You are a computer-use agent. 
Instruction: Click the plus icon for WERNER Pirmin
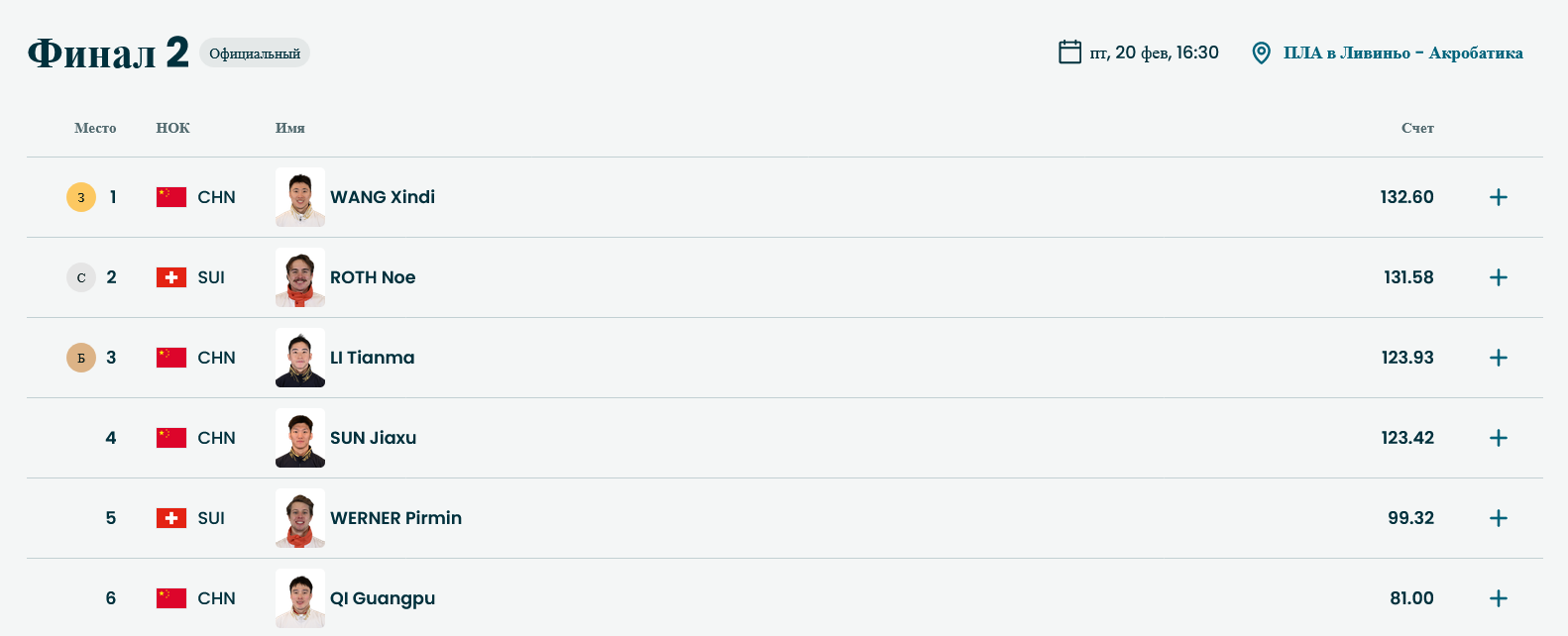1498,518
